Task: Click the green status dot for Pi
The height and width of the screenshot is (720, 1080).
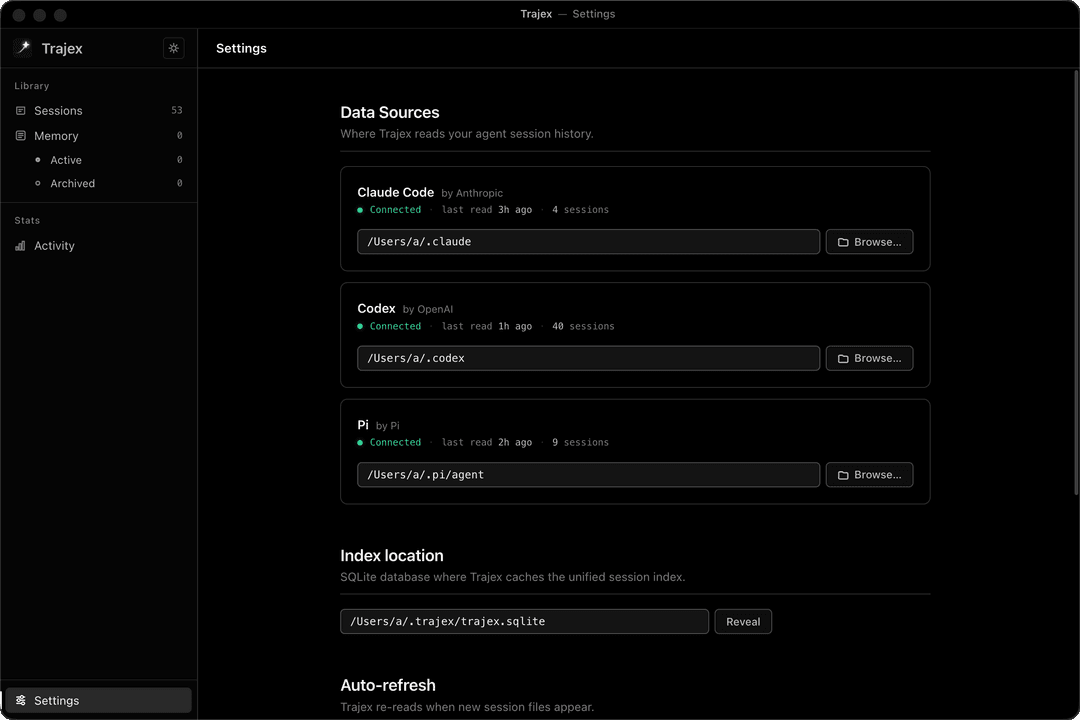Action: 360,443
